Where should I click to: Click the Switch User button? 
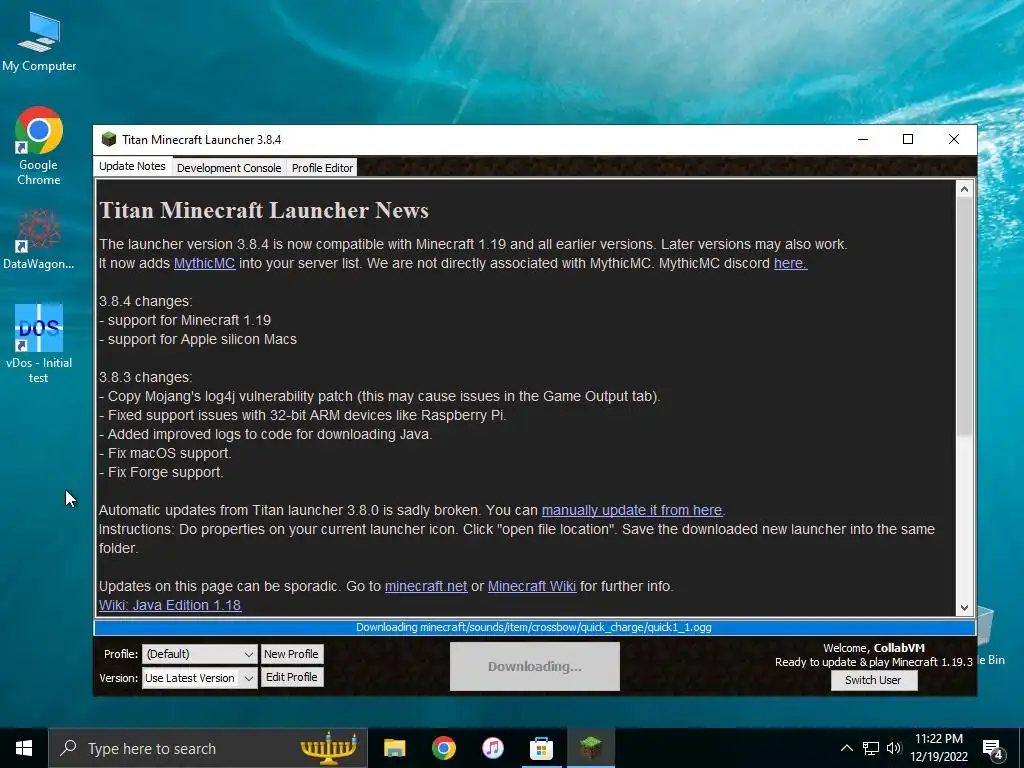873,680
